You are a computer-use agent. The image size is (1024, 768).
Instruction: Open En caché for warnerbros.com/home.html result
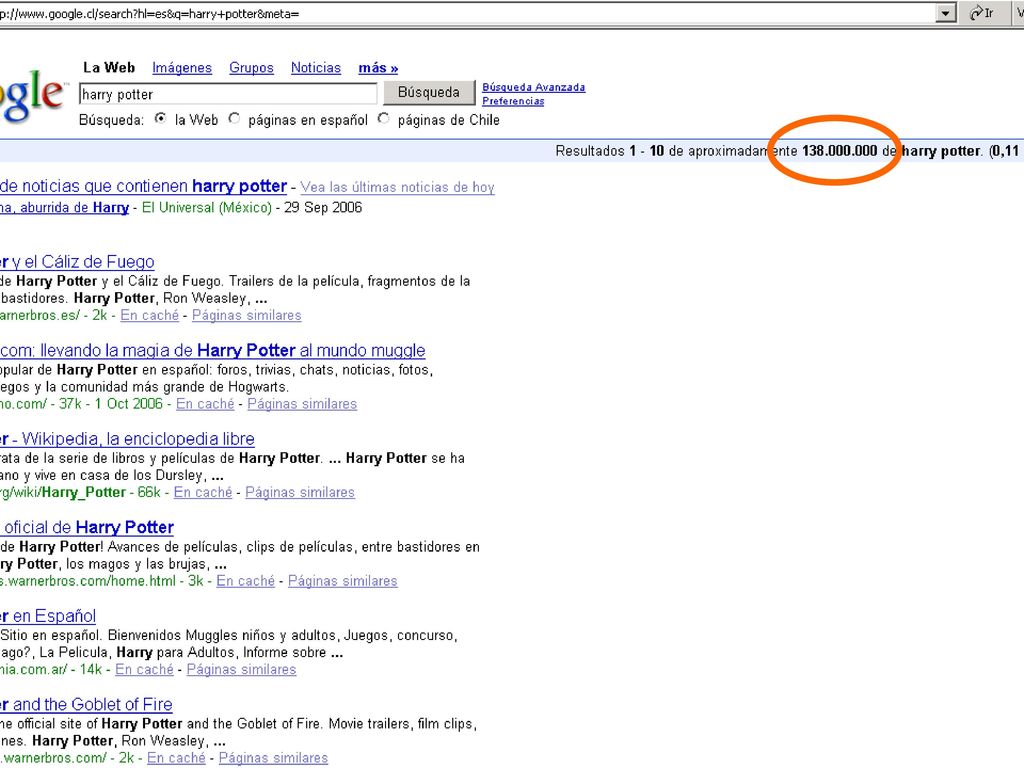click(x=246, y=581)
